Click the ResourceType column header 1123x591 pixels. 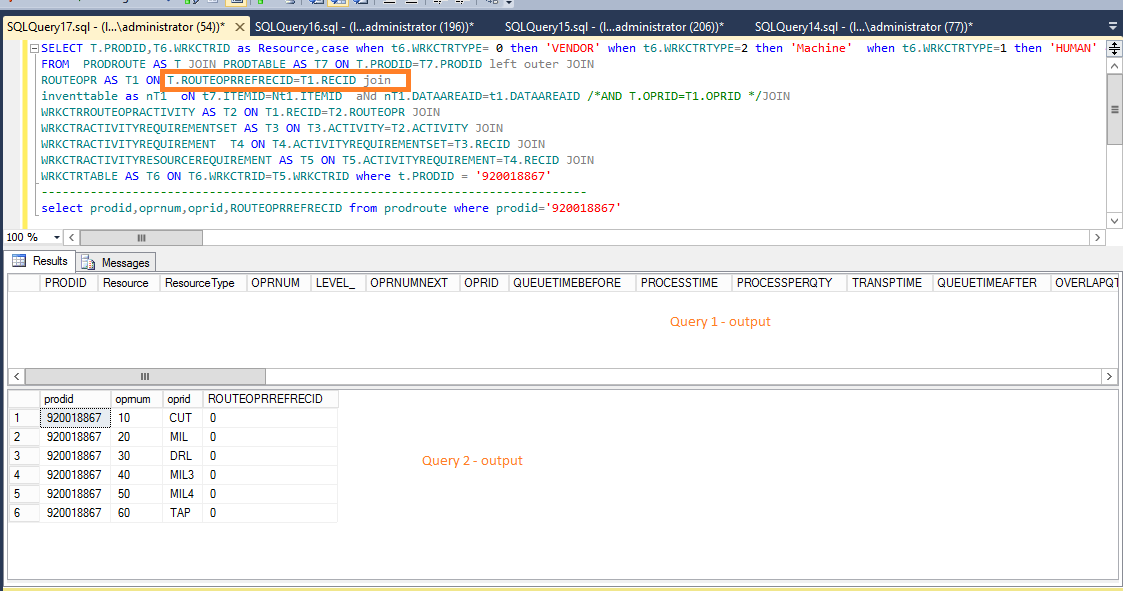click(x=201, y=283)
